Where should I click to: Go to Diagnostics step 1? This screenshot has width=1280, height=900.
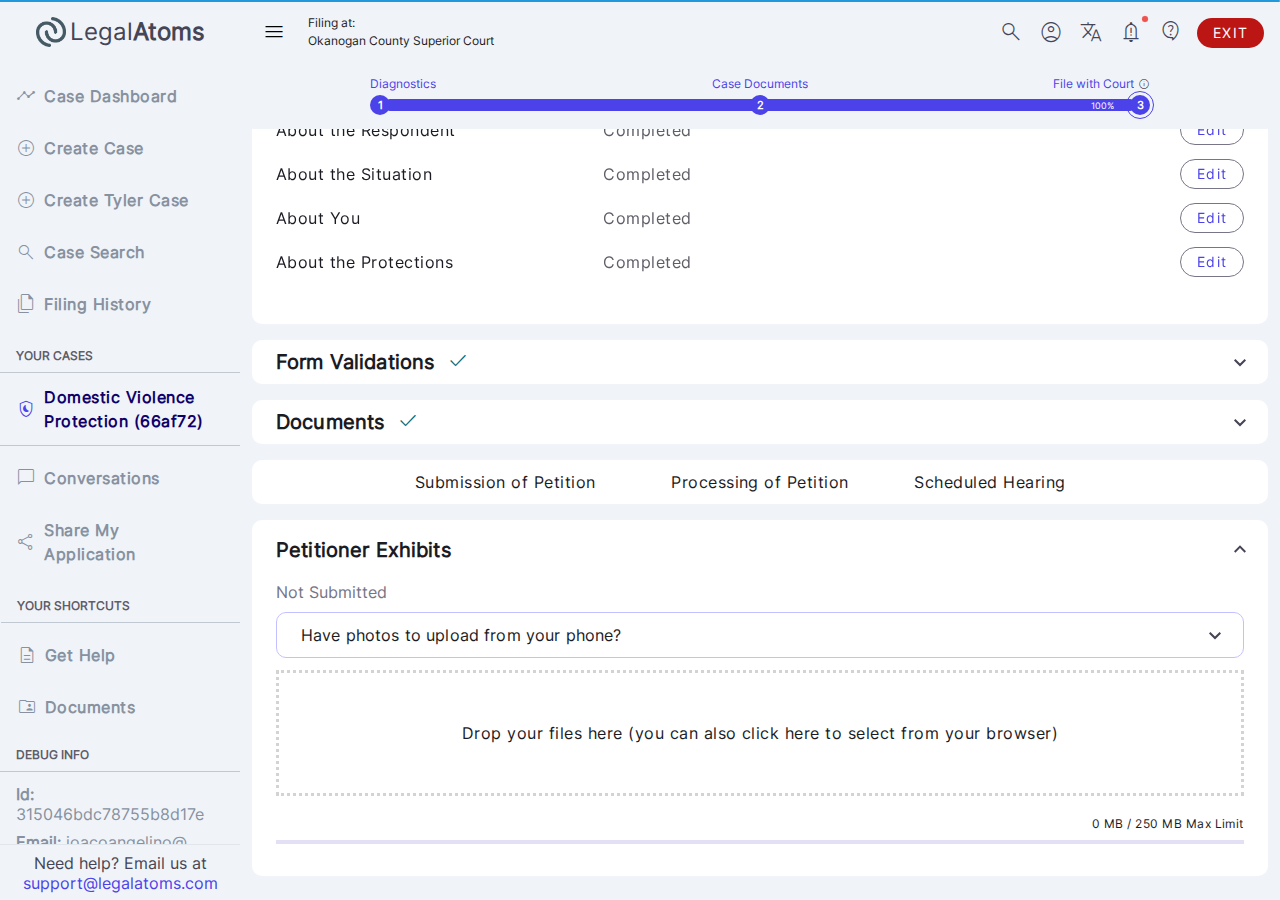tap(380, 105)
